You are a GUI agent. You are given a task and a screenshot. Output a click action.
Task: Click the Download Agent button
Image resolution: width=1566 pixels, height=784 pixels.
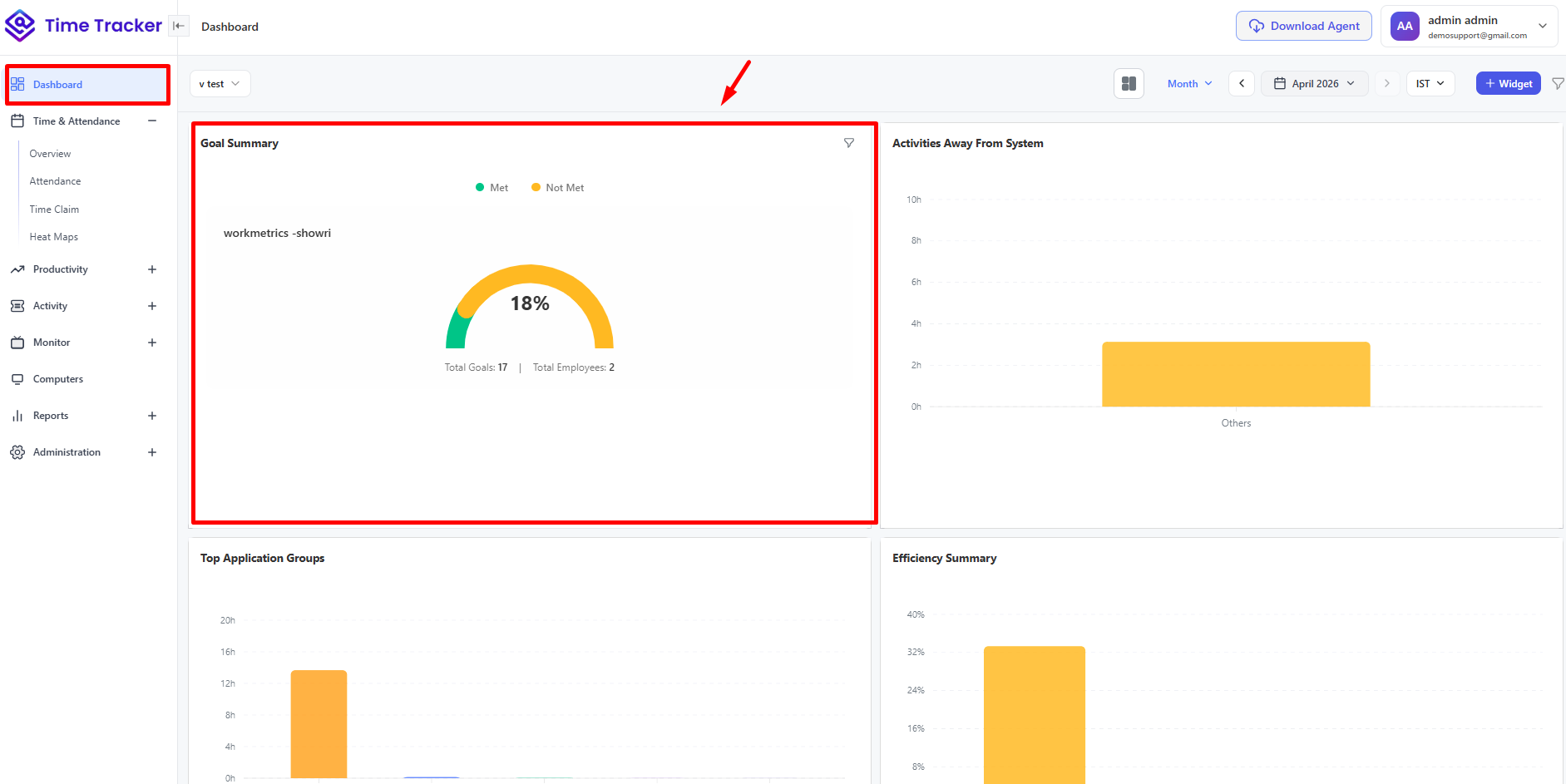[x=1304, y=26]
